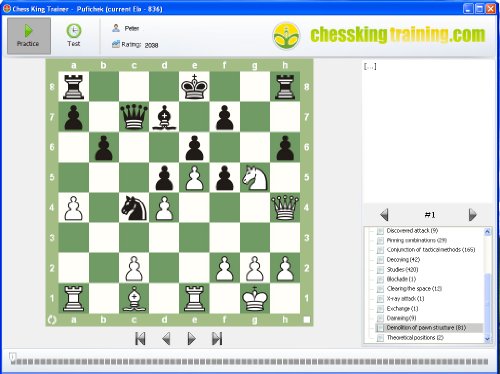Jump to last move button
Viewport: 500px width, 374px height.
click(217, 339)
